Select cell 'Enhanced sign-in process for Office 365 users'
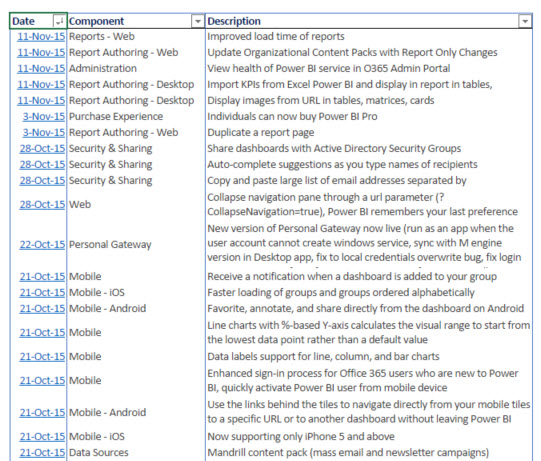The image size is (541, 461). point(369,381)
